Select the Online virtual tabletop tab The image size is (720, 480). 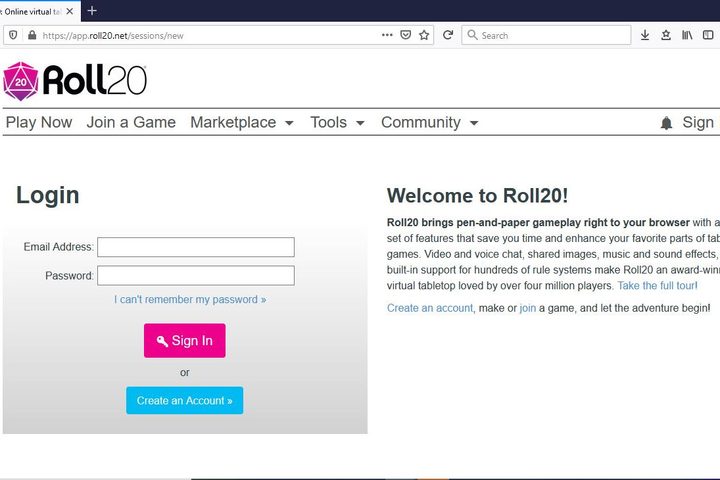[x=34, y=11]
